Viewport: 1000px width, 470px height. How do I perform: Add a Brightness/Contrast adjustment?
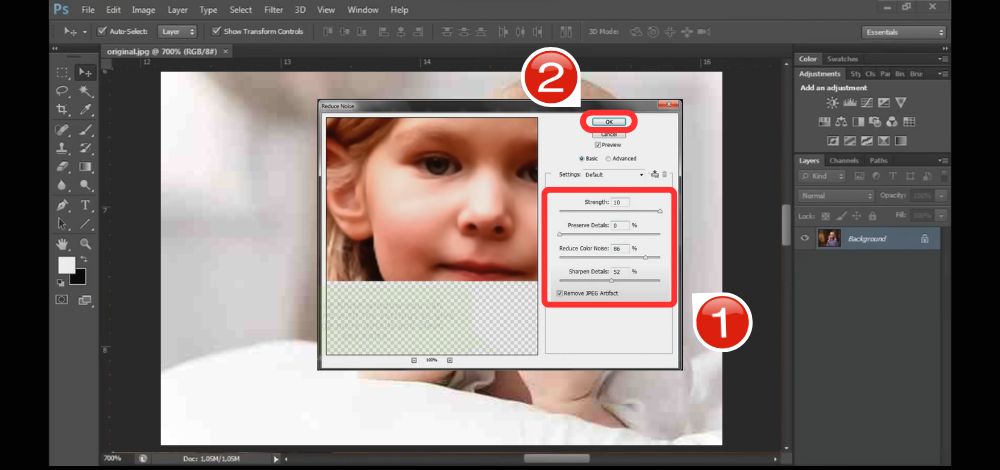click(832, 102)
